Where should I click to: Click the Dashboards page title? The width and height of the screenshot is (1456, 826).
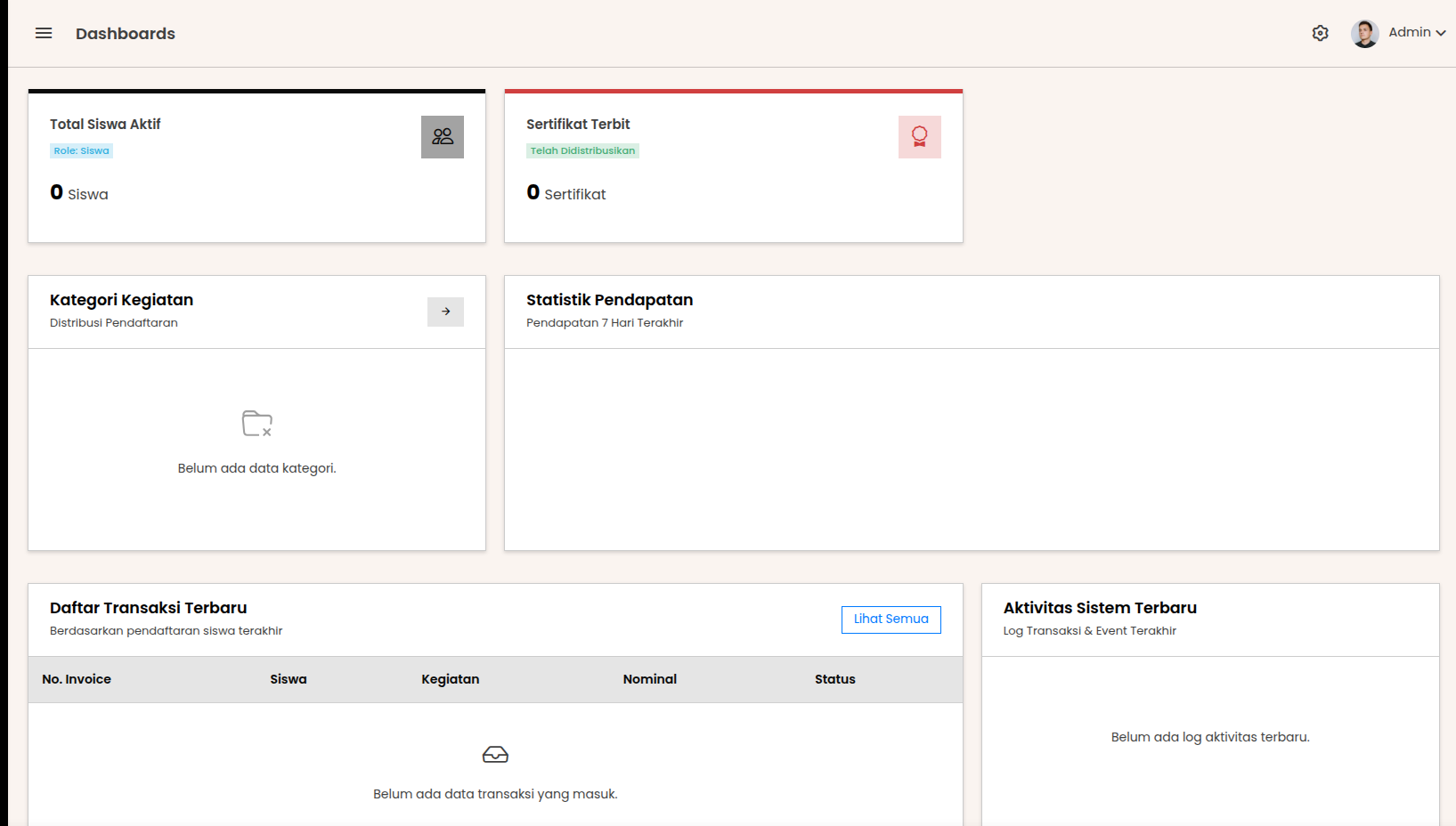(x=126, y=34)
